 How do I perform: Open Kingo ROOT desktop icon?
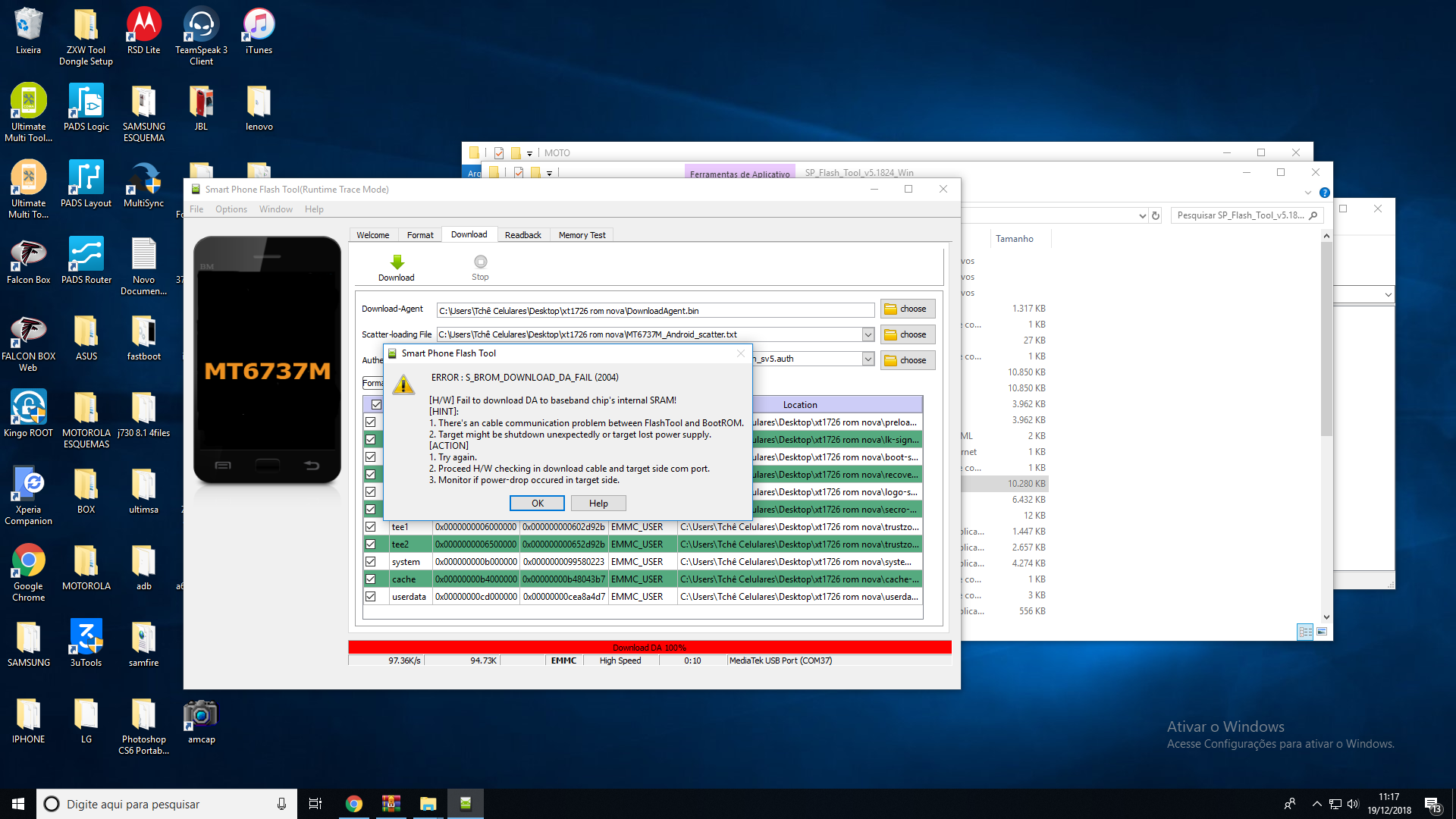pos(28,414)
